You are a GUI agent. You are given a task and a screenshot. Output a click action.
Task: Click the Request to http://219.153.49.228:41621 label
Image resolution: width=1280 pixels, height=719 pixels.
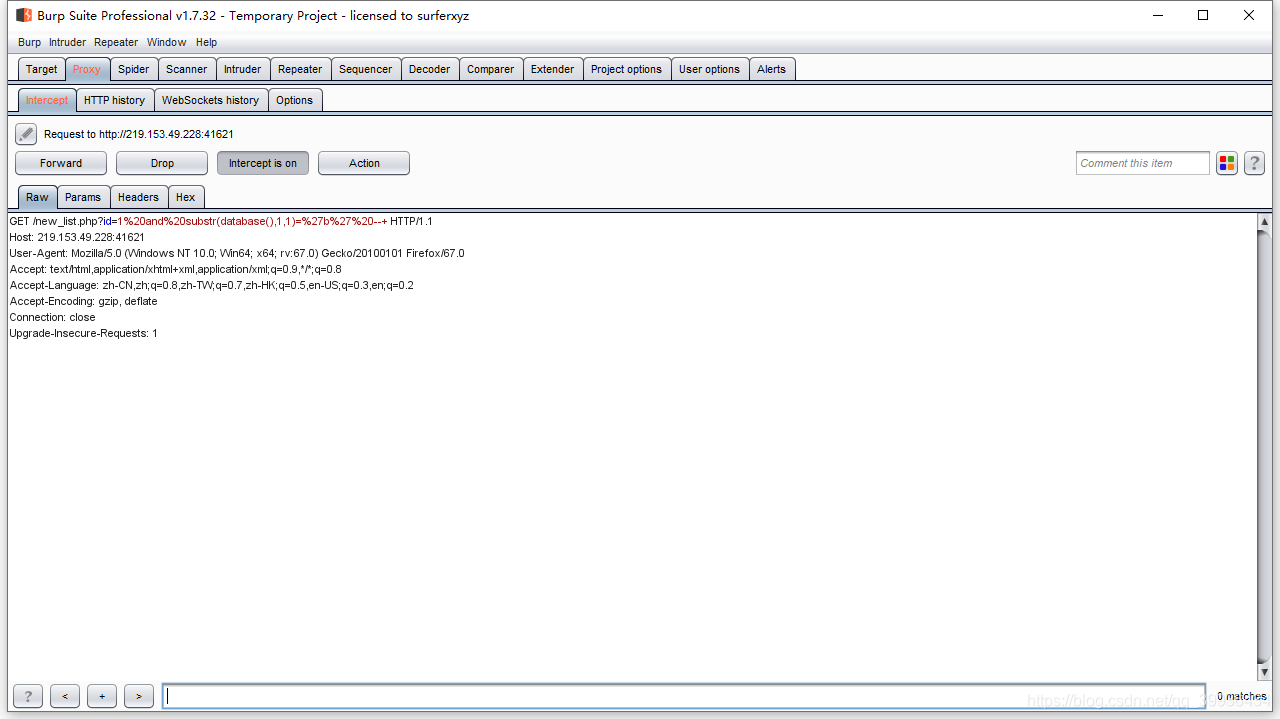139,134
